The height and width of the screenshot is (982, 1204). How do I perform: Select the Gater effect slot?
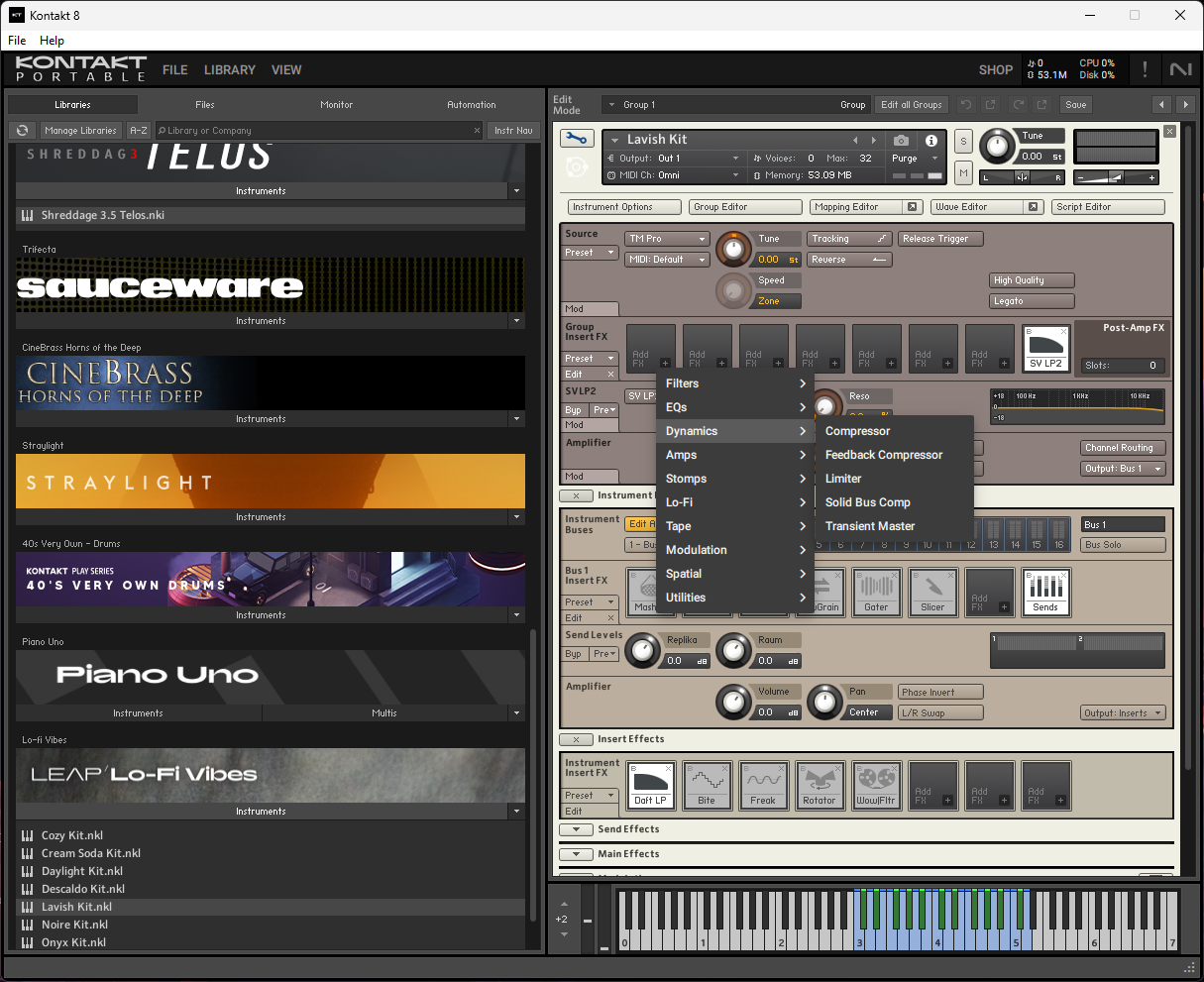pos(877,592)
